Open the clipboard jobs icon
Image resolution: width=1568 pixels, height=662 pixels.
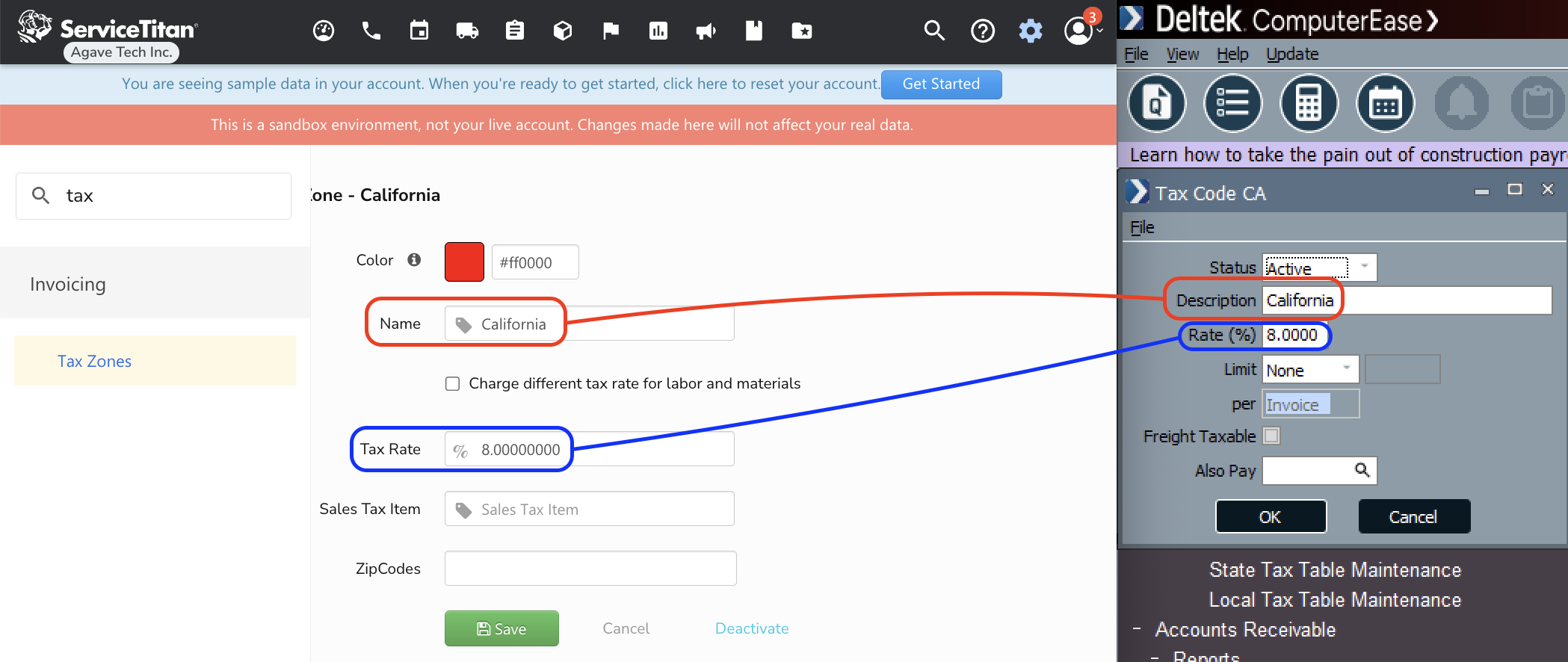click(x=515, y=31)
